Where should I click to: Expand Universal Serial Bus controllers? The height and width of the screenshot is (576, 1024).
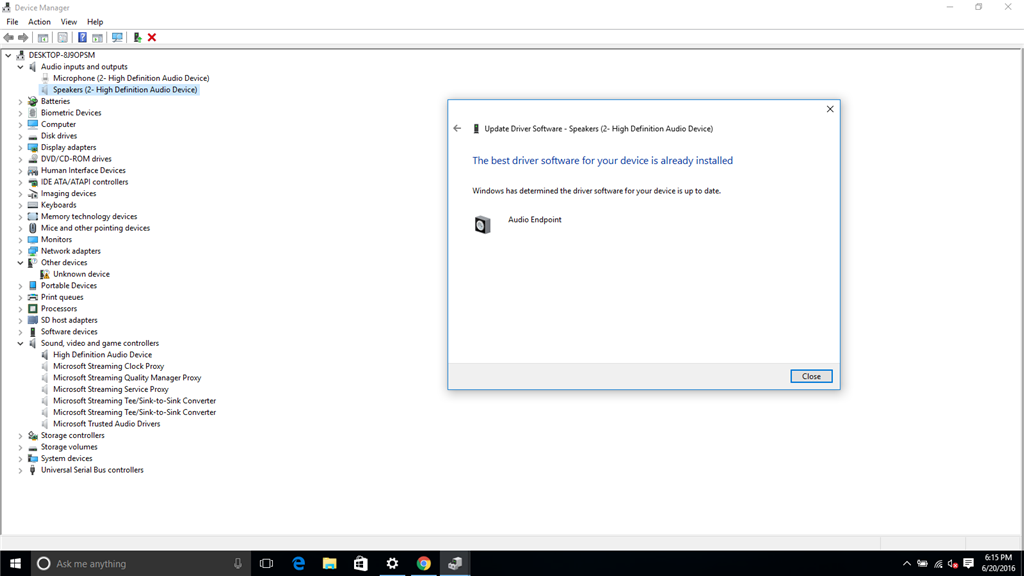click(20, 470)
